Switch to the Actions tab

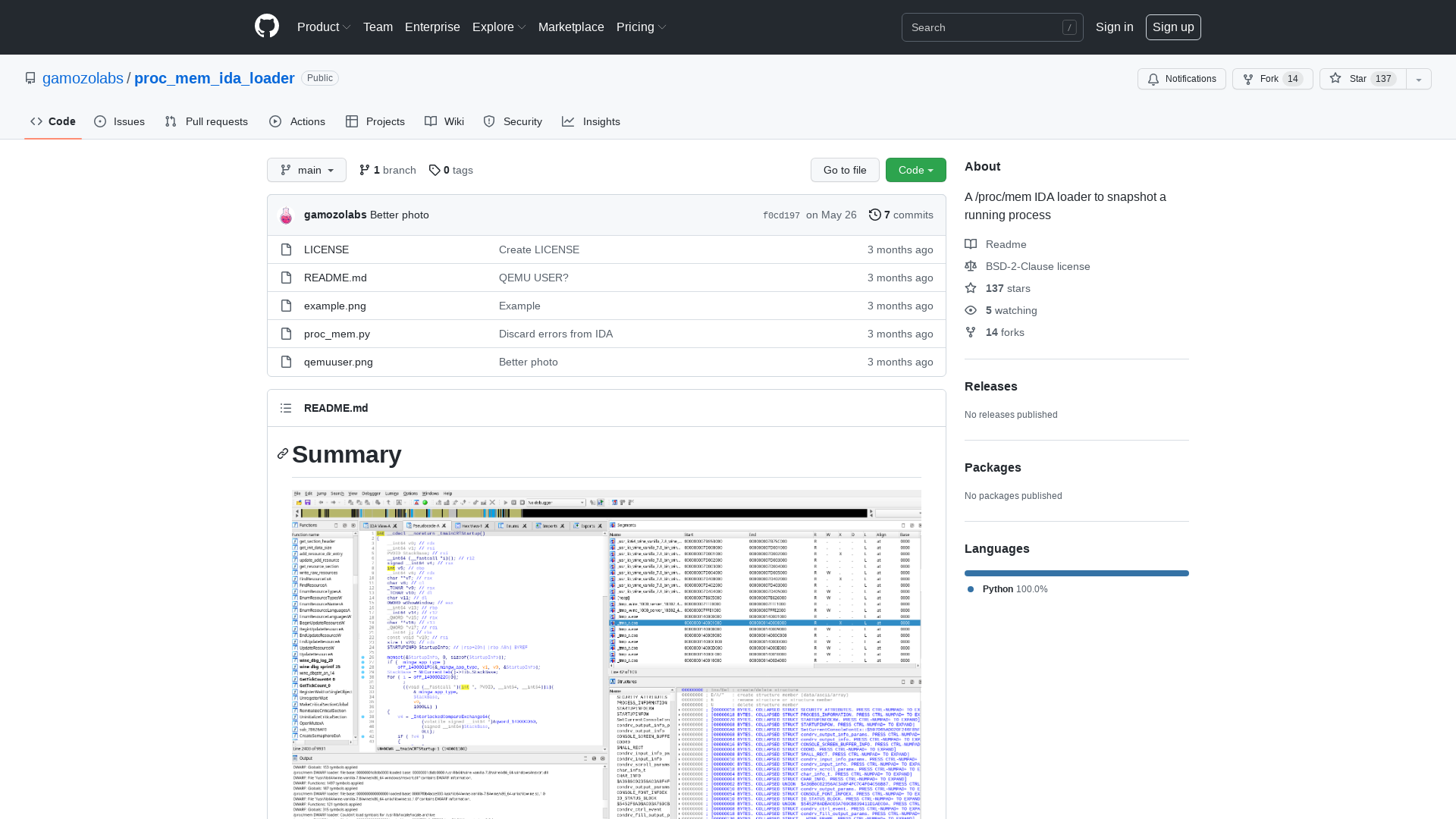click(x=297, y=121)
